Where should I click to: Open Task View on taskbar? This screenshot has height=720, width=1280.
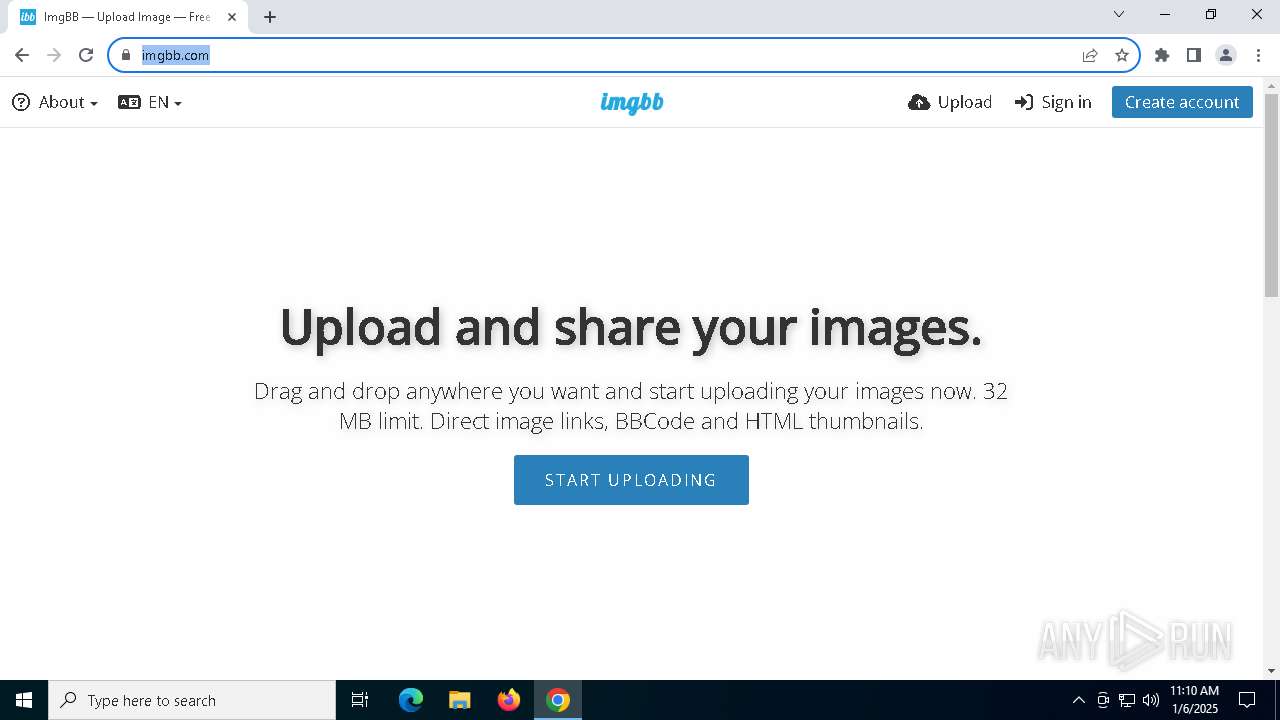360,700
